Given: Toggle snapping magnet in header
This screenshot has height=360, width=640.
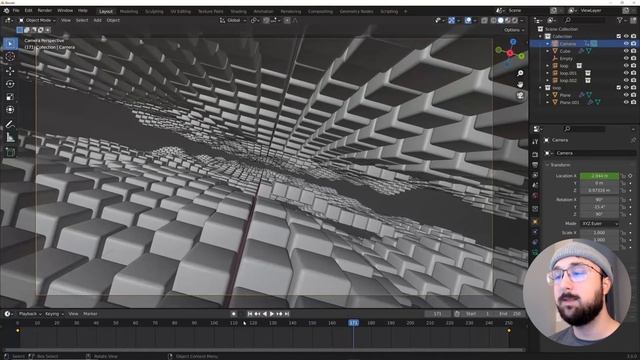Looking at the screenshot, I should (x=266, y=20).
